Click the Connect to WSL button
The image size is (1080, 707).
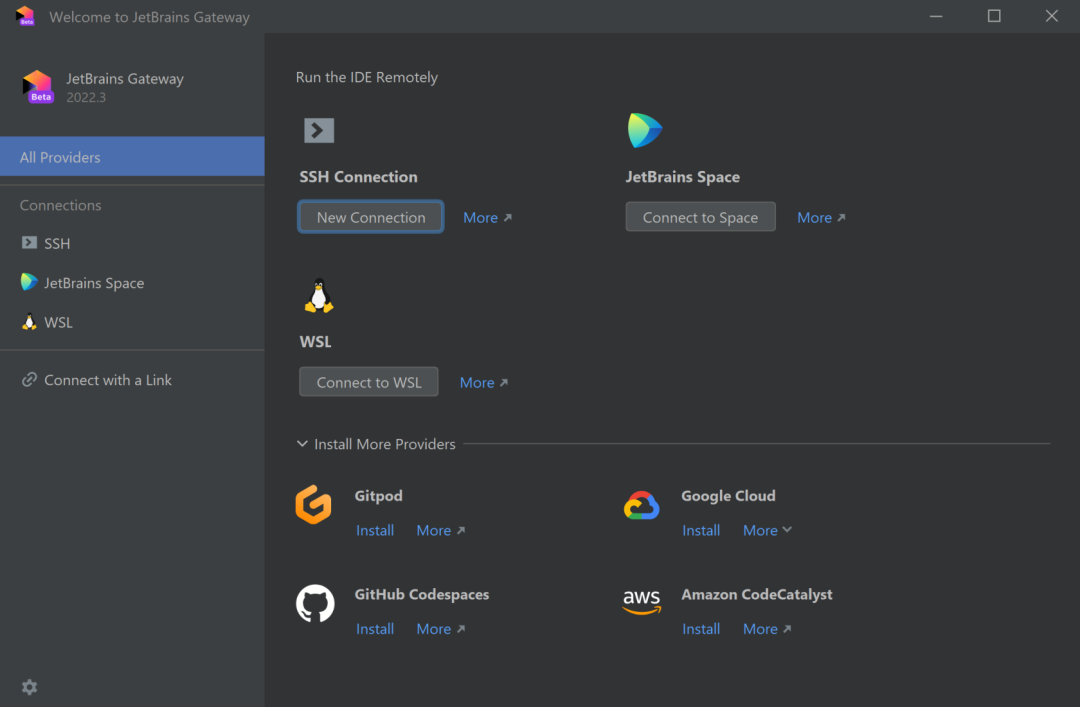pos(368,382)
